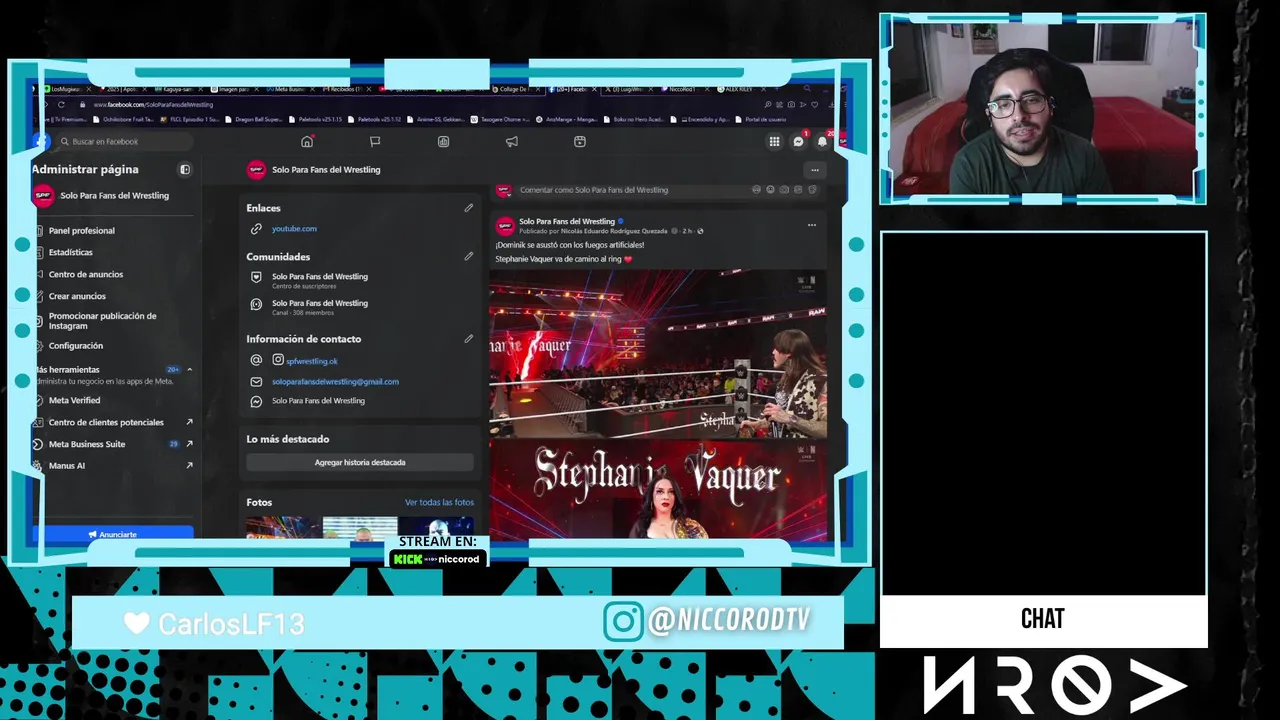Open the Facebook home feed icon
This screenshot has height=720, width=1280.
[x=307, y=142]
